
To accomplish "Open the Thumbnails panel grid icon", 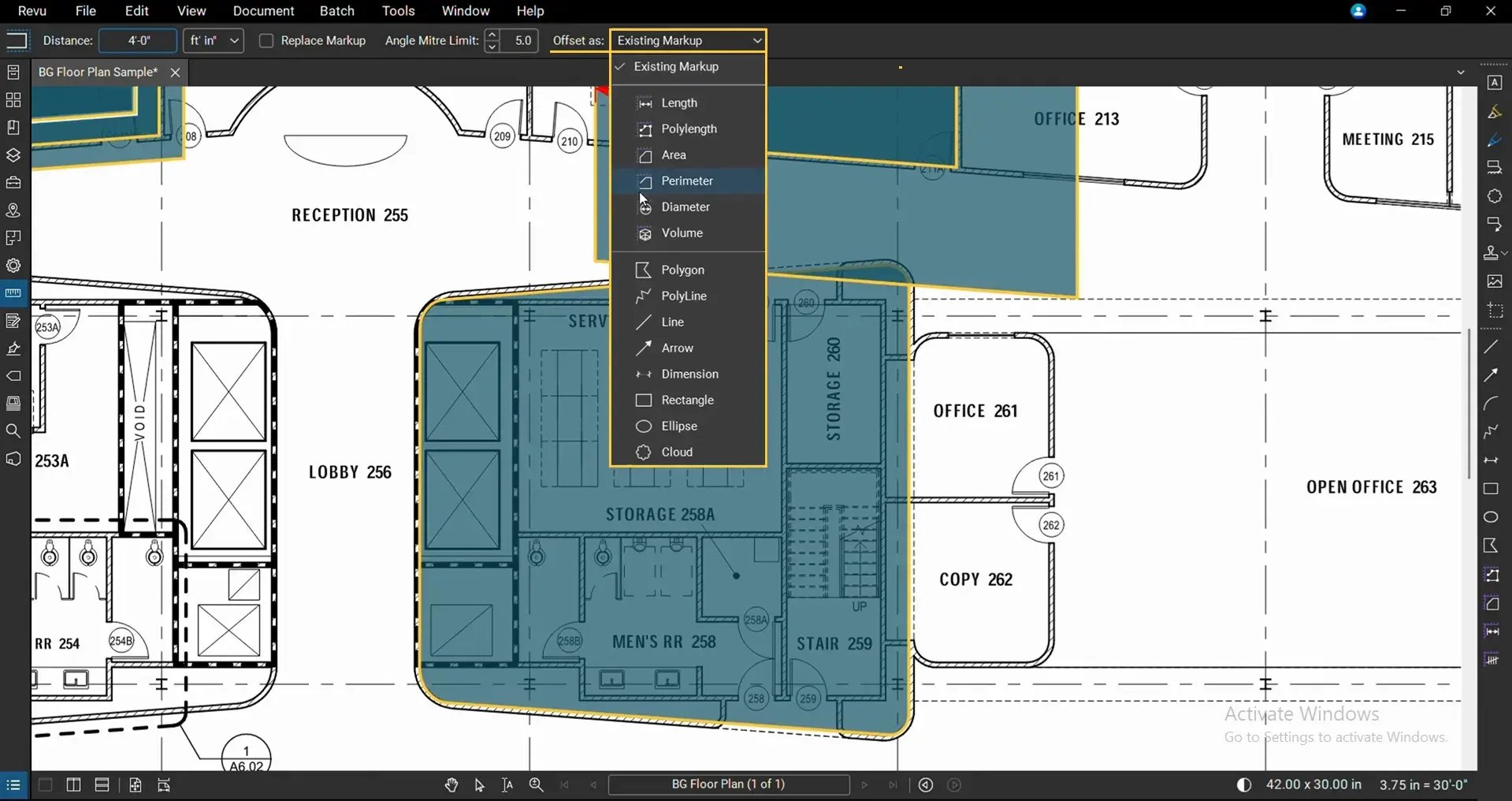I will [13, 100].
